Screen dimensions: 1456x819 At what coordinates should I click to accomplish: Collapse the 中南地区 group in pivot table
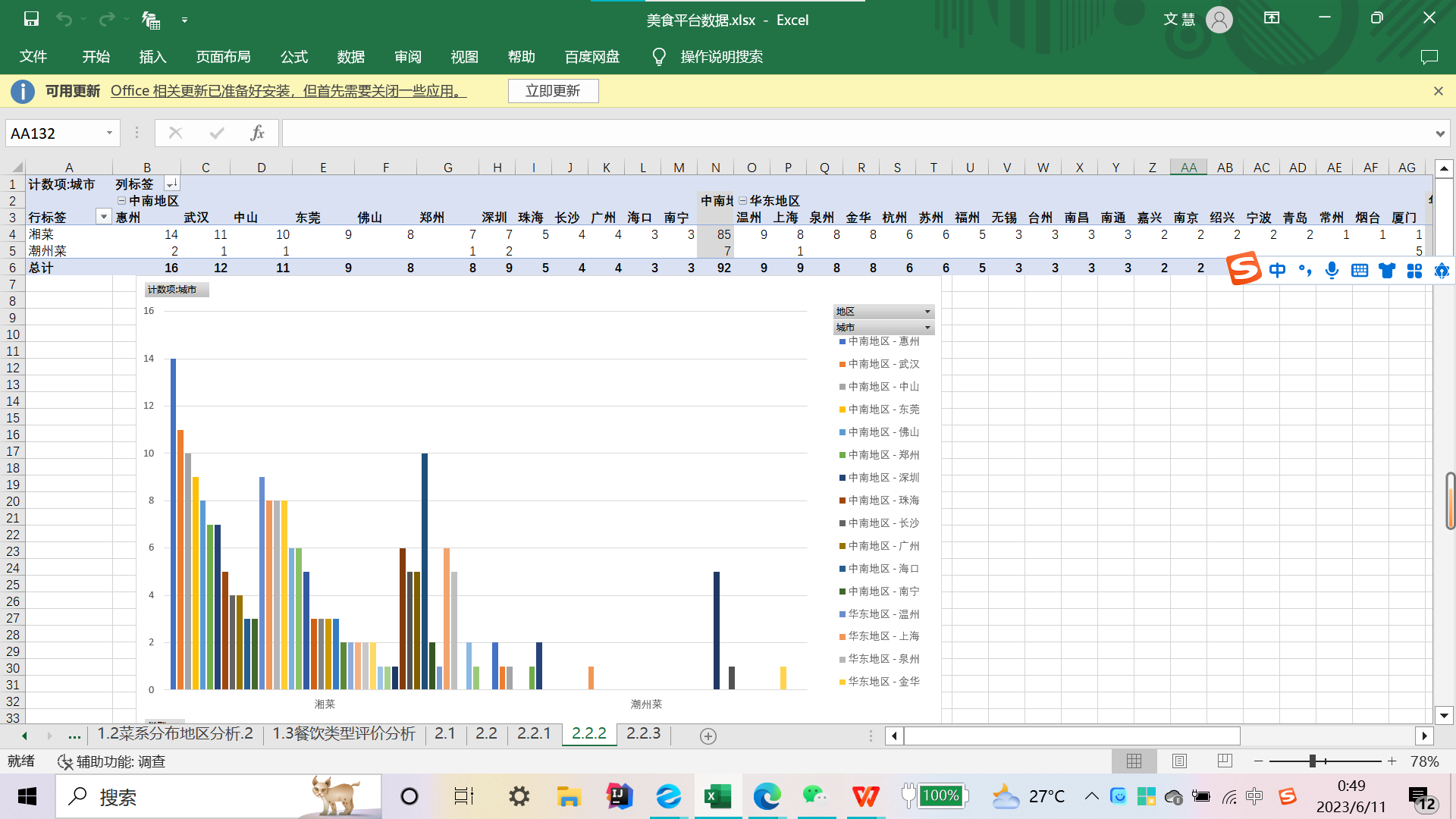tap(121, 201)
